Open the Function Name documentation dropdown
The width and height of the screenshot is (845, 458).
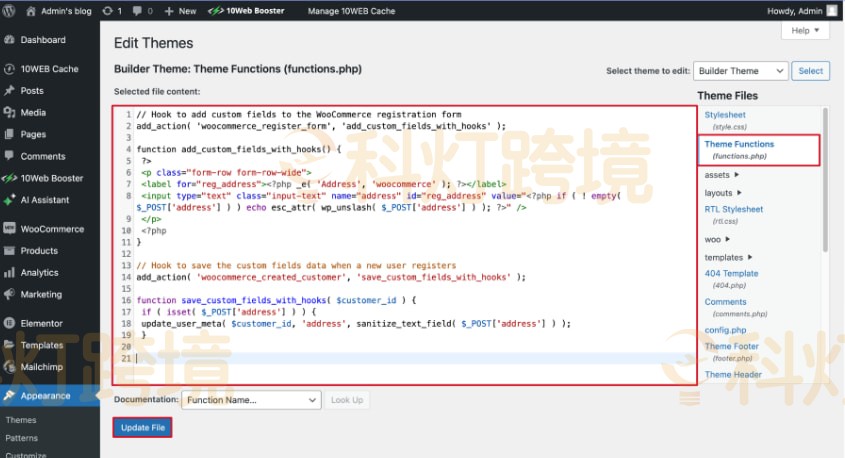tap(250, 400)
